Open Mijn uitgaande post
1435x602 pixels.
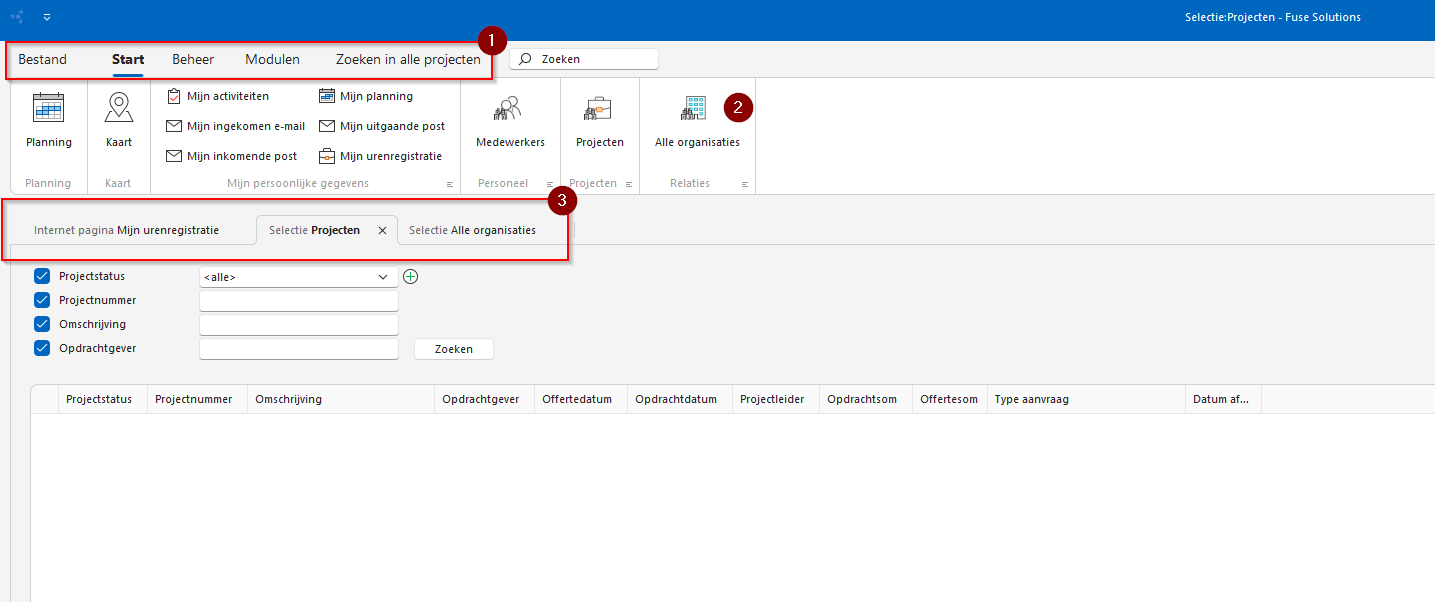[x=382, y=126]
